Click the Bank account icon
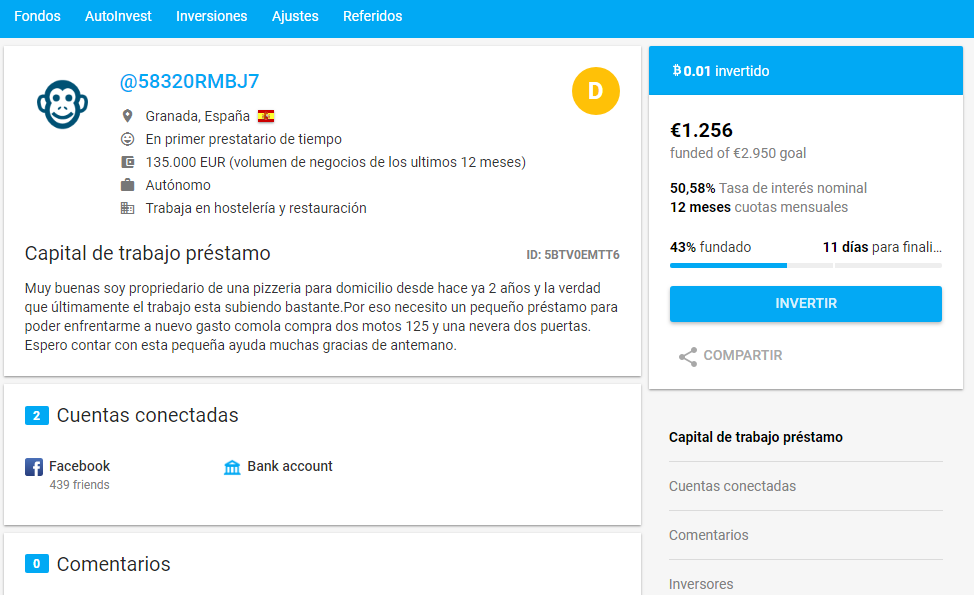 [233, 466]
